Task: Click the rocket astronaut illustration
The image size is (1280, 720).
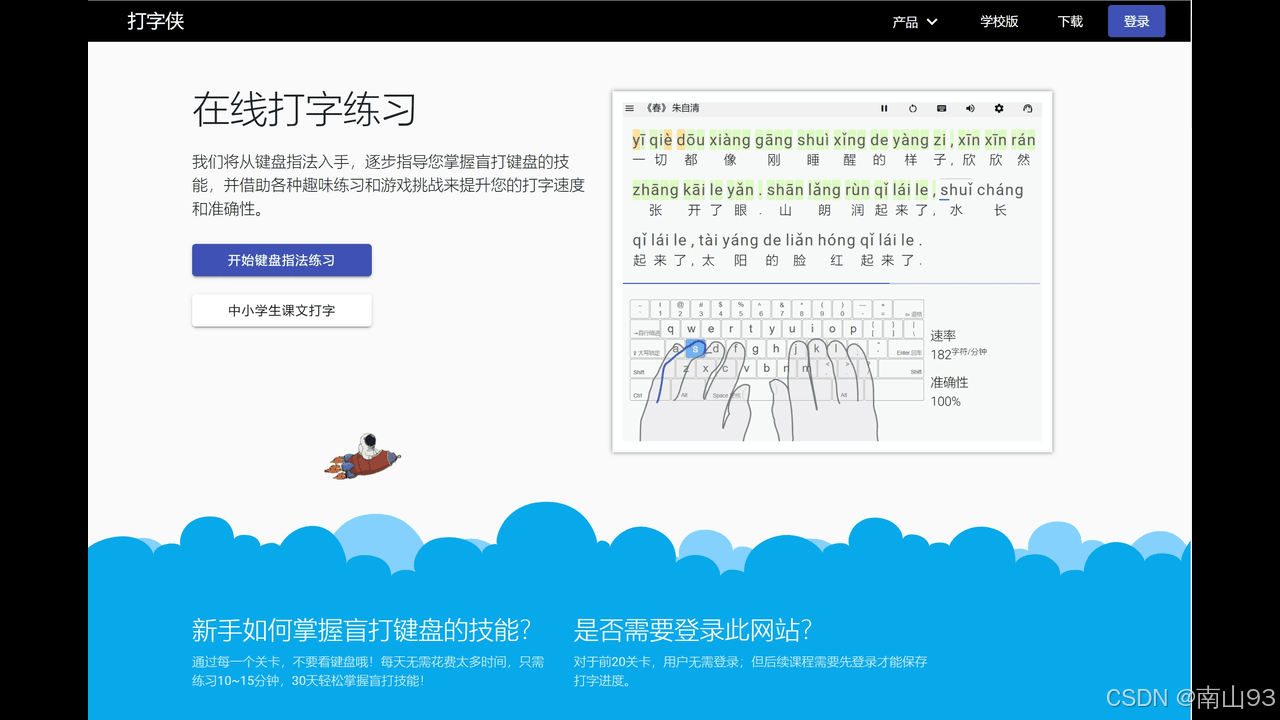Action: (x=362, y=456)
